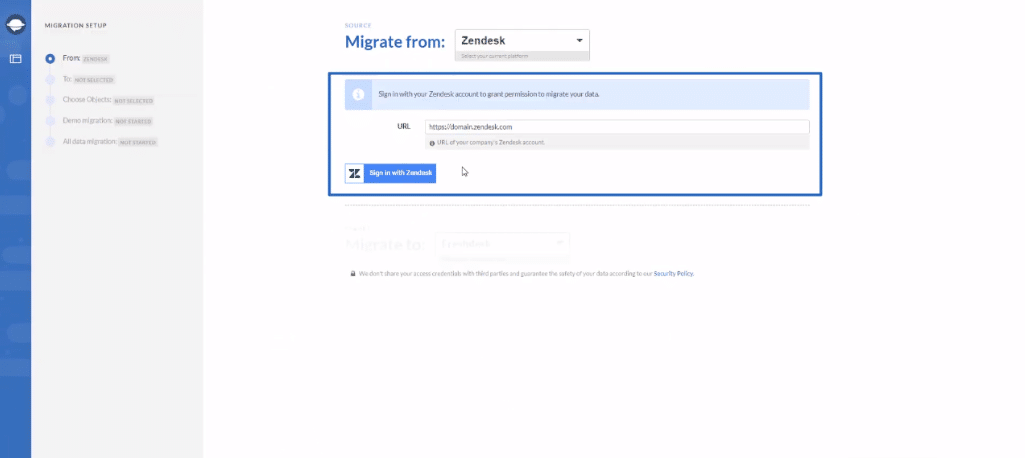Click the info icon under the URL field
Screen dimensions: 1025x458
(x=432, y=142)
